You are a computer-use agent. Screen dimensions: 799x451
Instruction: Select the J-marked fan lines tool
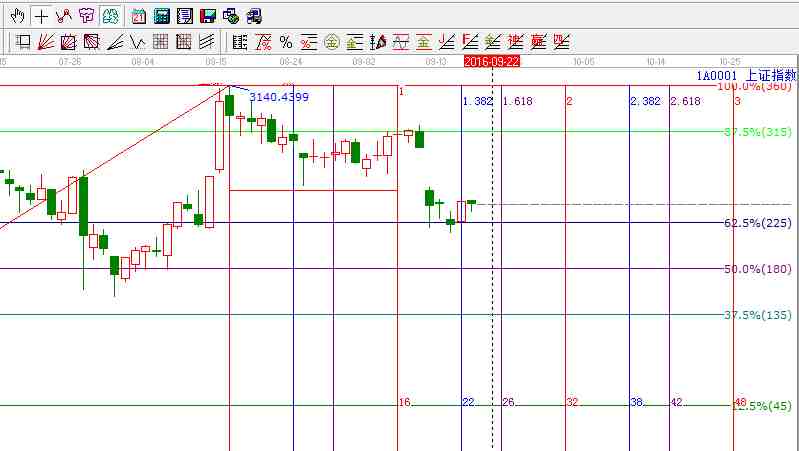pyautogui.click(x=447, y=42)
